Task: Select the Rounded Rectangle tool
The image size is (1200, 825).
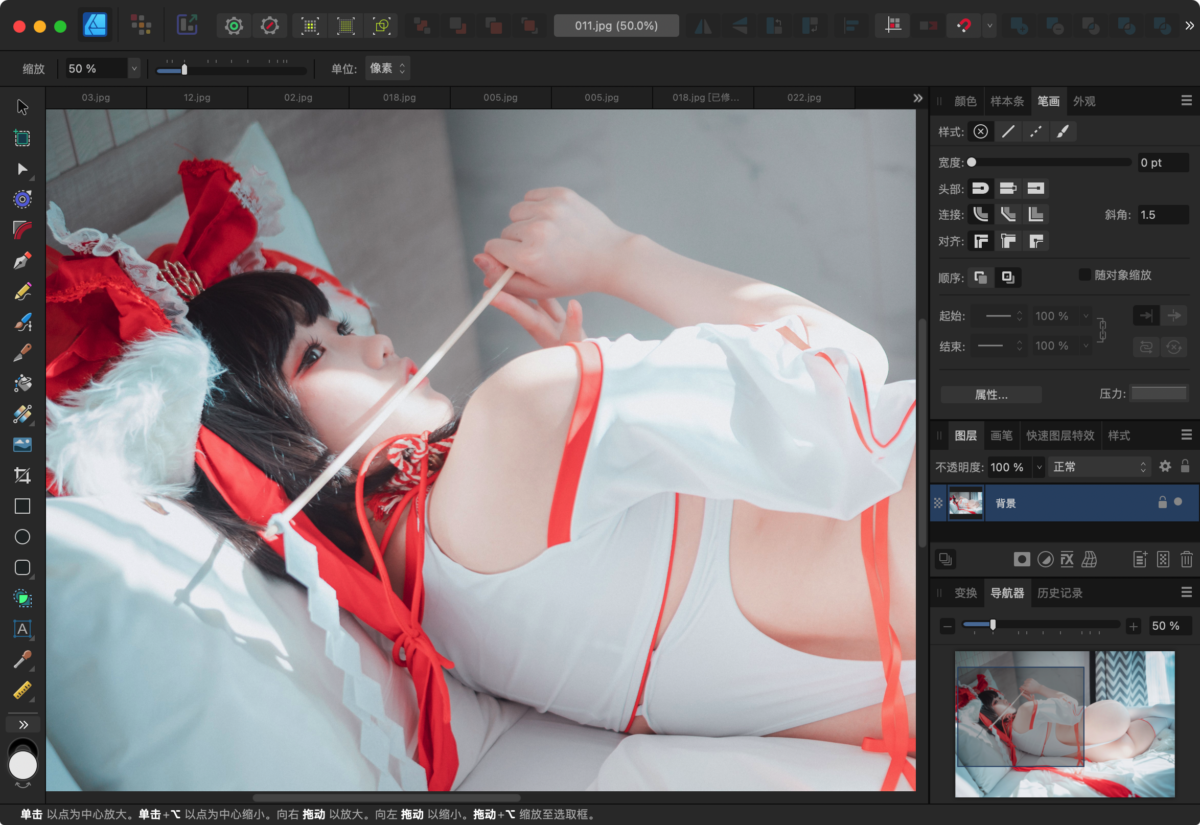Action: click(22, 567)
